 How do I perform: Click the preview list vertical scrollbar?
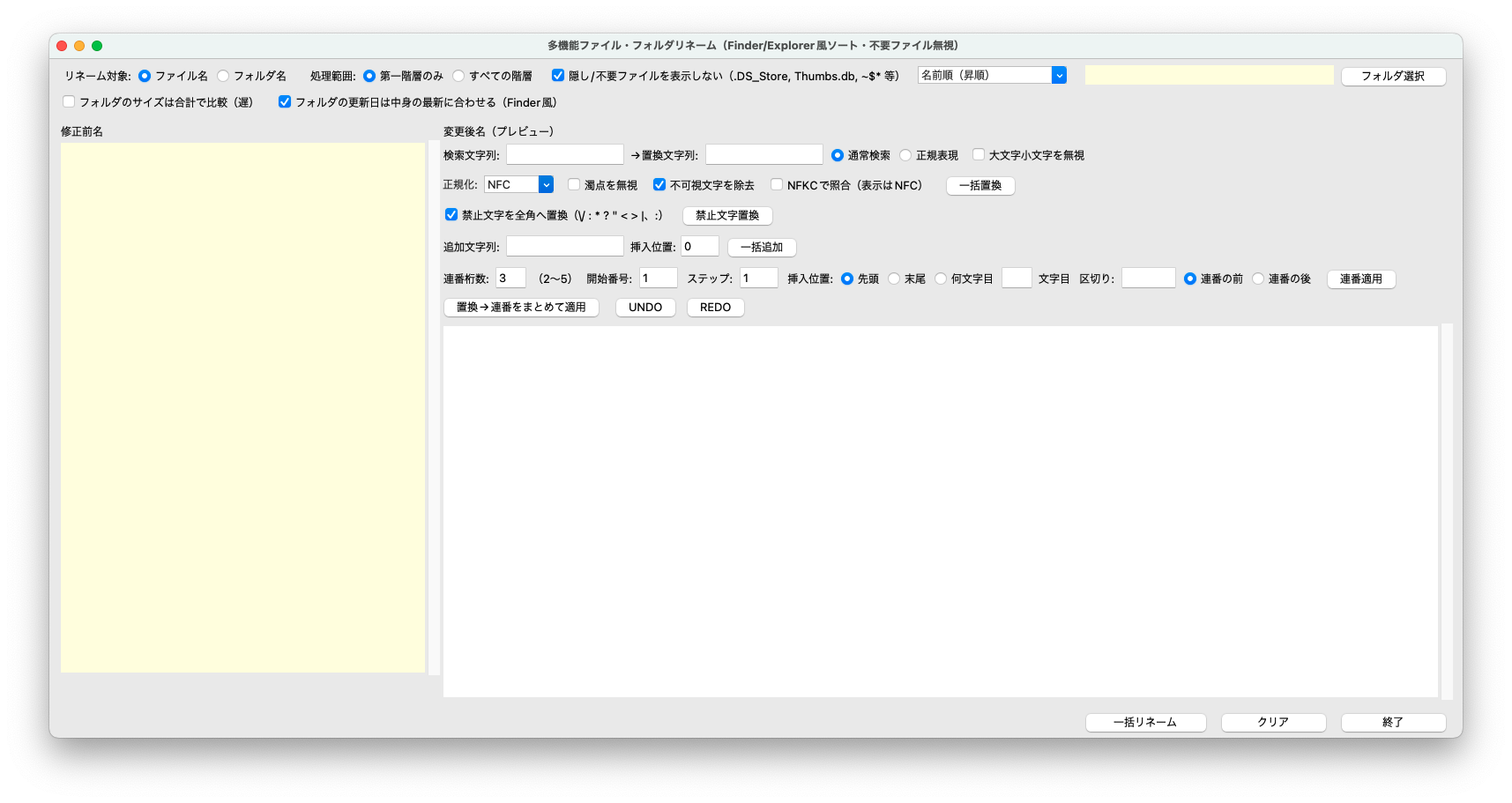point(1446,511)
